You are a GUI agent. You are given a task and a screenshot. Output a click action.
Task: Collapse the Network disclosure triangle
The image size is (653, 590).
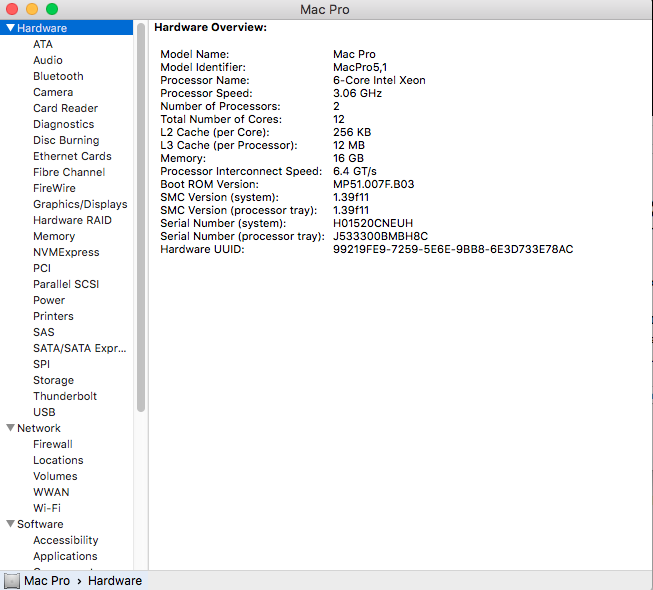tap(10, 428)
